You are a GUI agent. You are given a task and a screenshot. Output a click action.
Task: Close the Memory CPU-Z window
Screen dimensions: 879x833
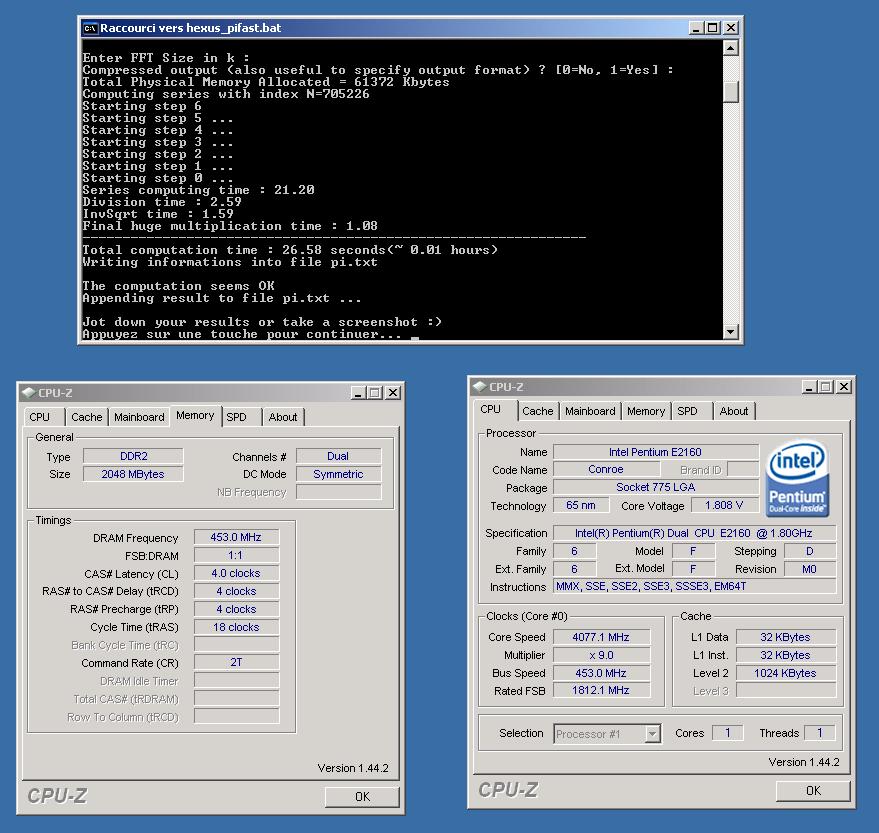394,393
